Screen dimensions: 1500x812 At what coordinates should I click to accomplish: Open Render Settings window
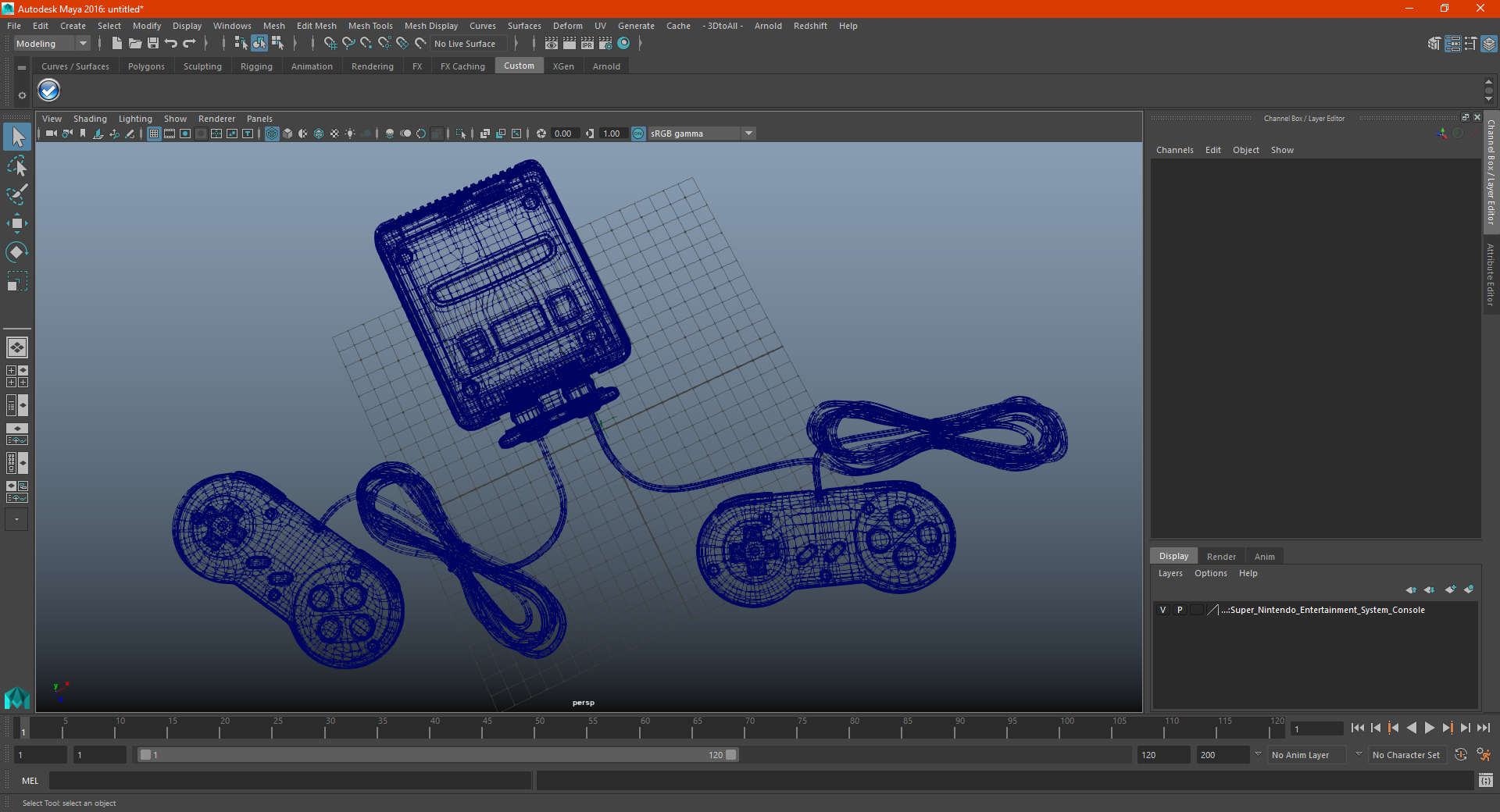[605, 44]
